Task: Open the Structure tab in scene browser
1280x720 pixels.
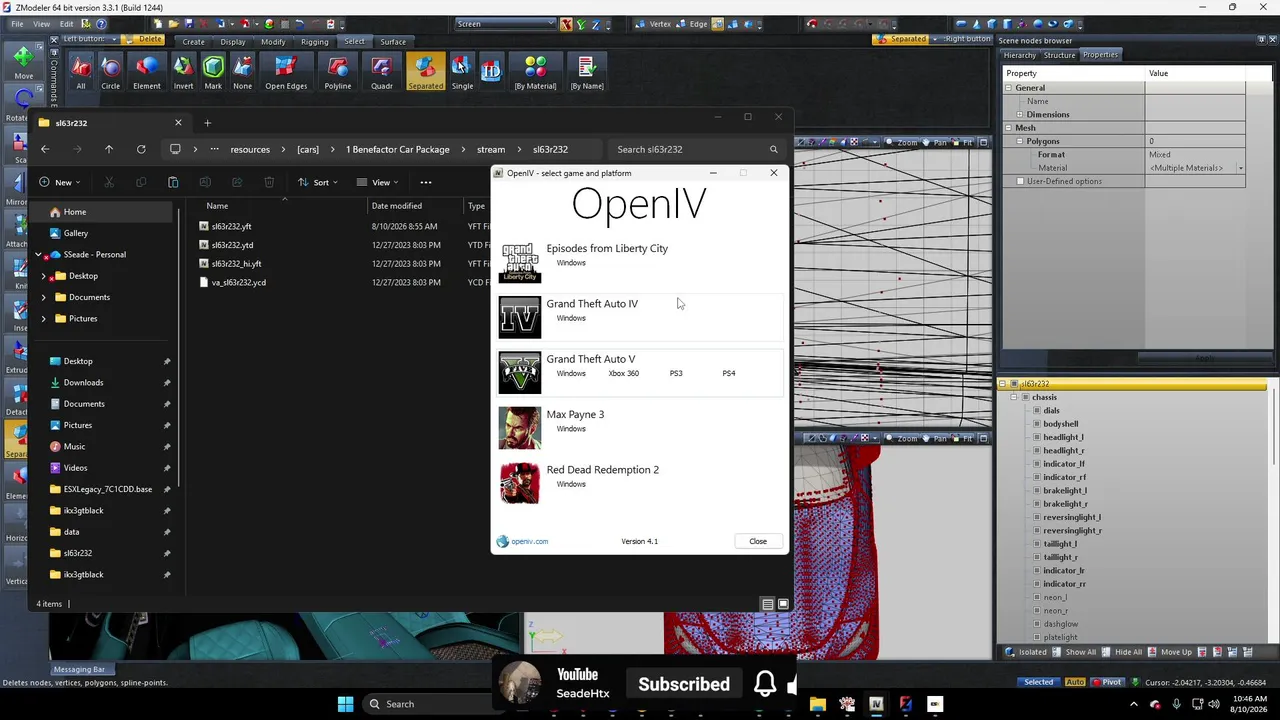Action: point(1059,55)
